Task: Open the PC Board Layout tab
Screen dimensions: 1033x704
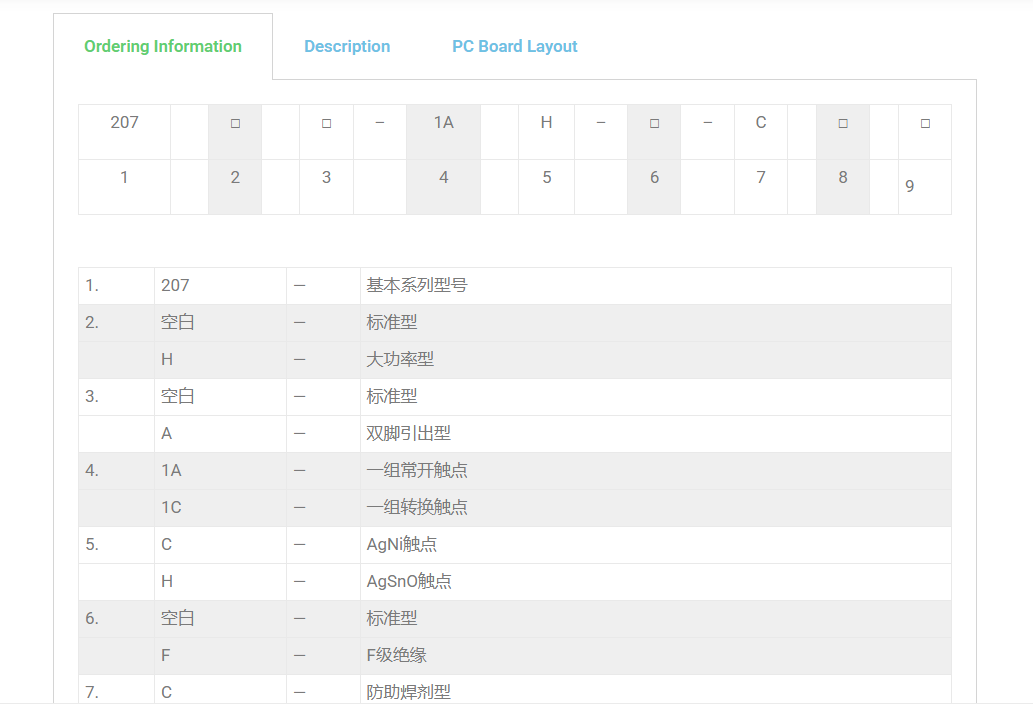Action: click(x=514, y=46)
